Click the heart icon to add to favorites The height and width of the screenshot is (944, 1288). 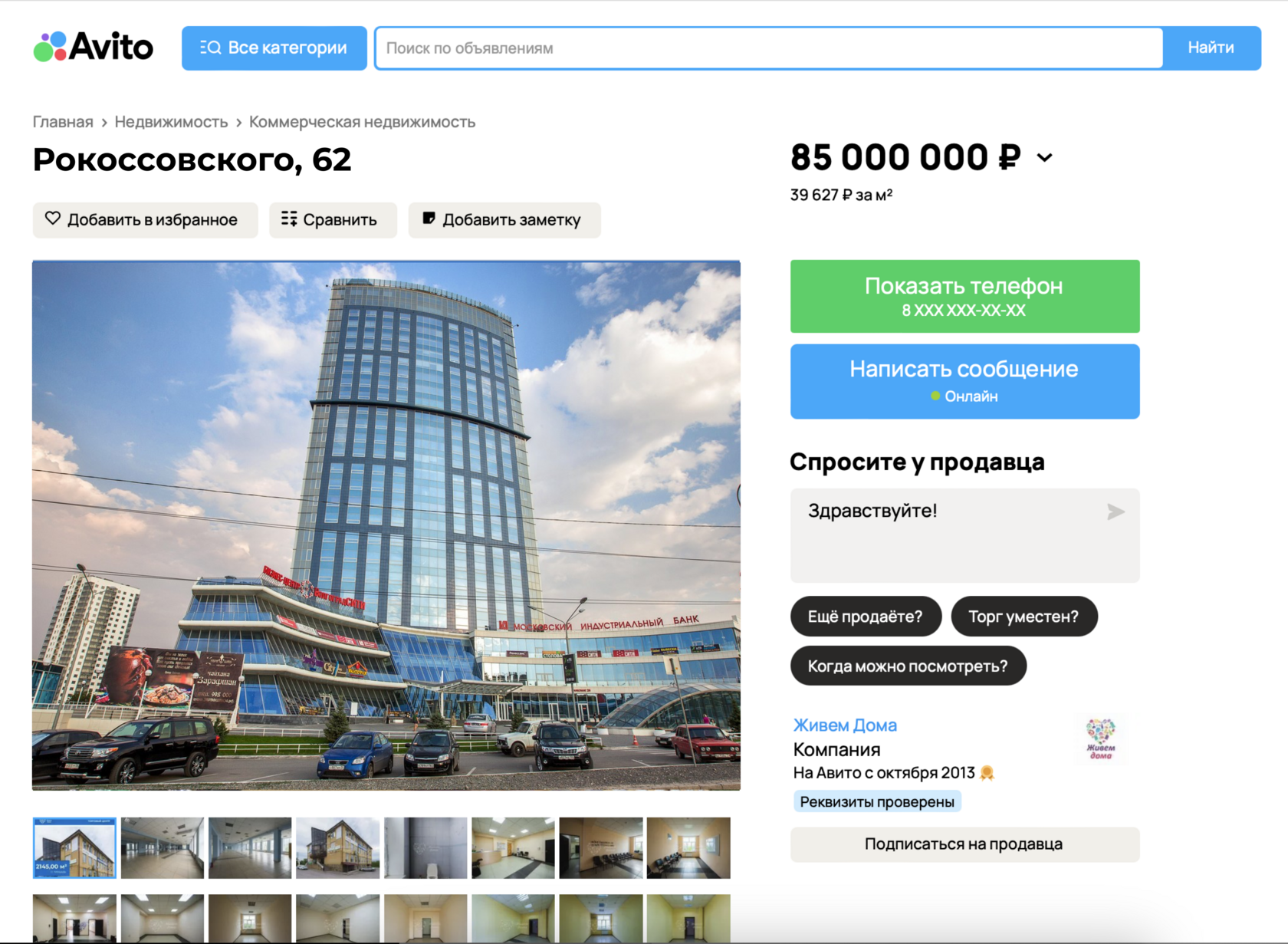pyautogui.click(x=52, y=219)
